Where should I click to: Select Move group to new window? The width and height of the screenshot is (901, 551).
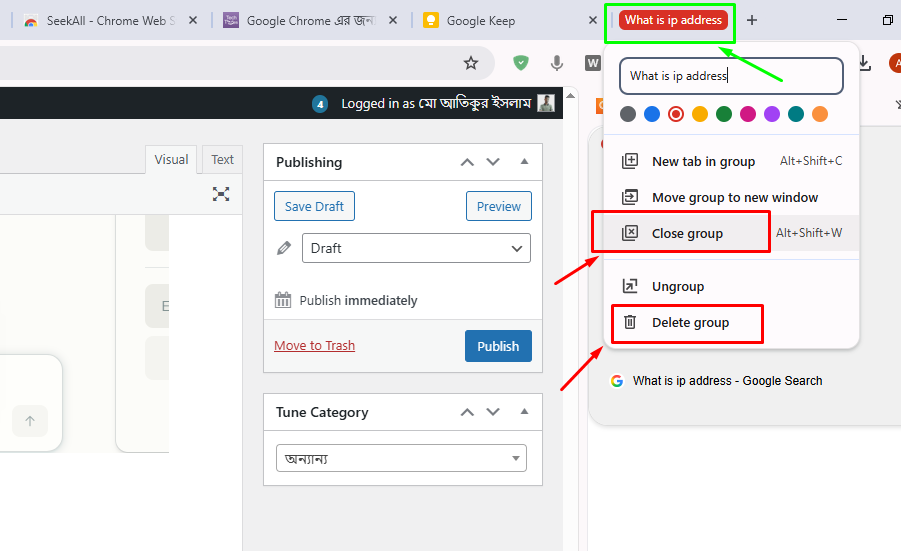(x=731, y=198)
